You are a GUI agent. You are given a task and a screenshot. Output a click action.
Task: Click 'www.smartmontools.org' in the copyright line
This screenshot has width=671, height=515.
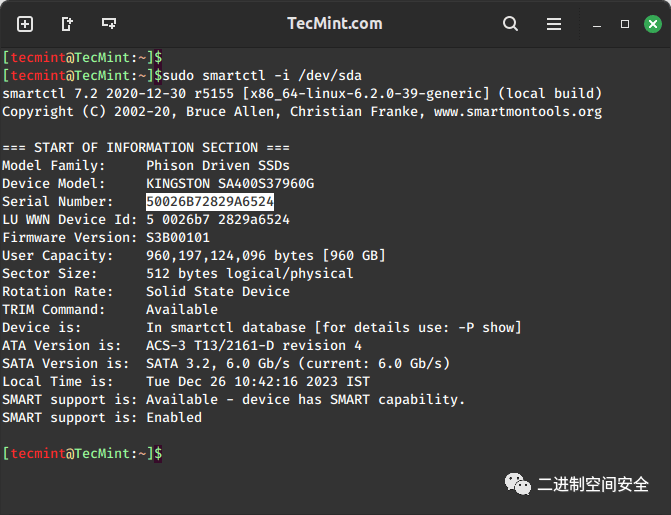click(518, 112)
